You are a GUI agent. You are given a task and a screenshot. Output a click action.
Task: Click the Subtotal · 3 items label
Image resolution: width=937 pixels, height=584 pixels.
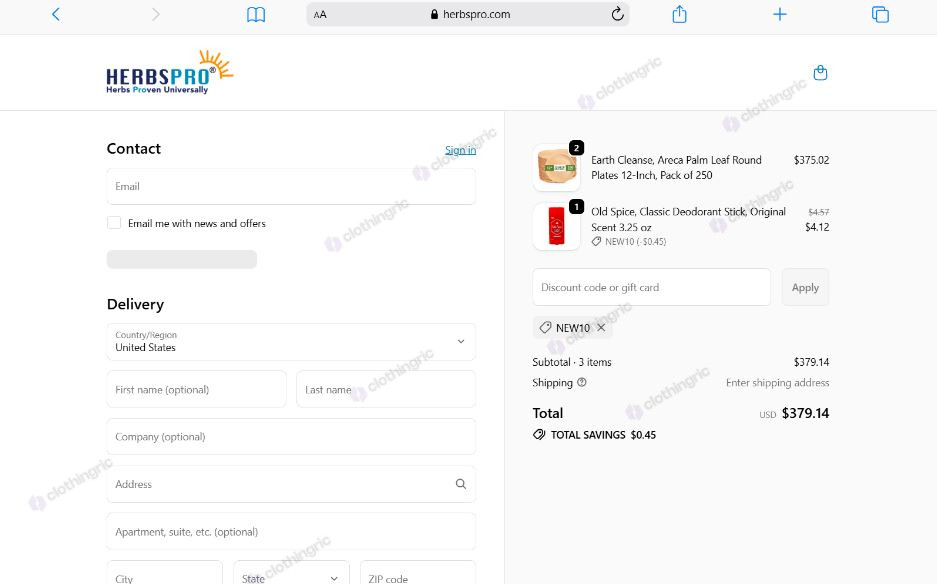[x=572, y=362]
